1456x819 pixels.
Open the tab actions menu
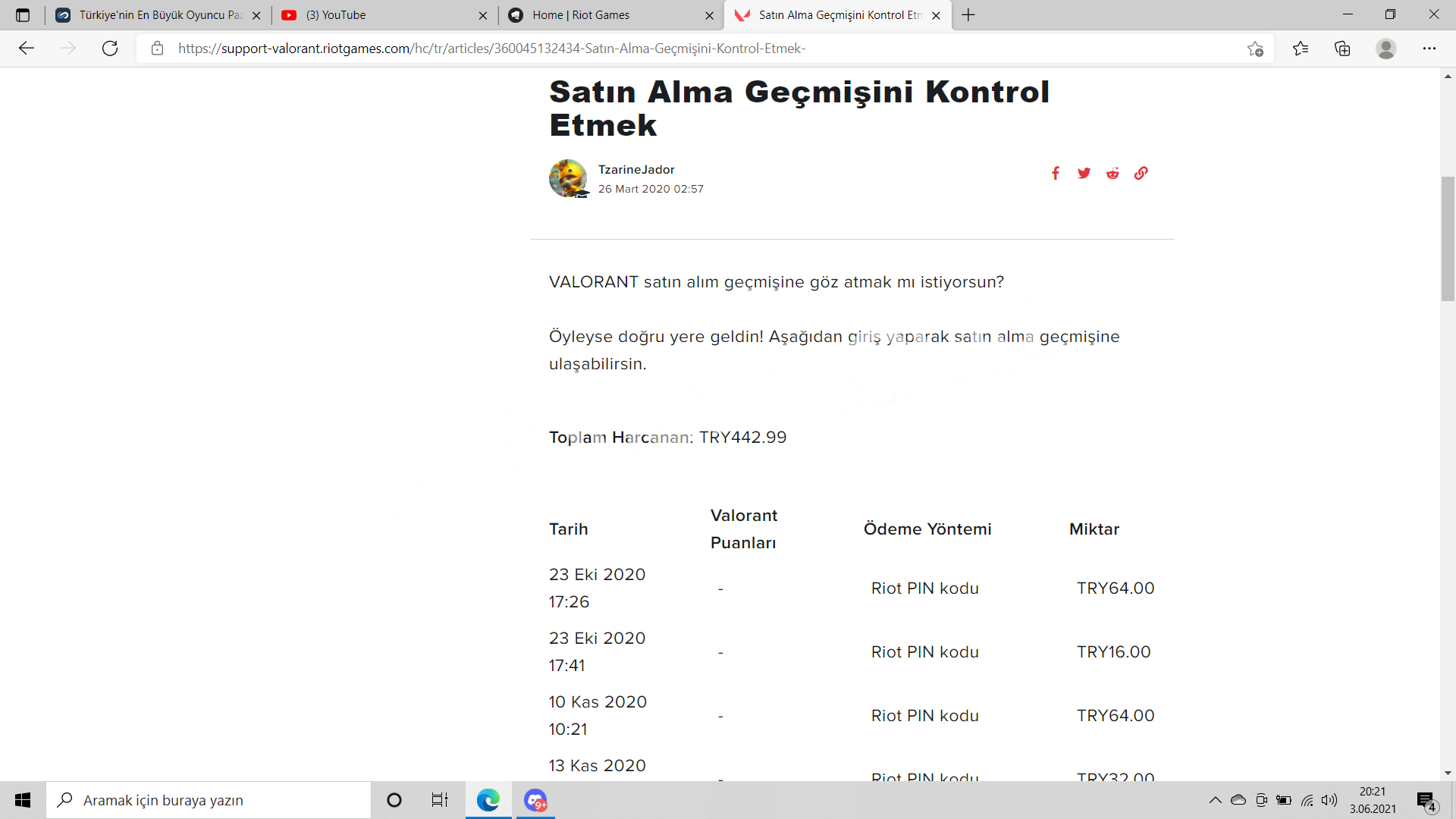[23, 15]
